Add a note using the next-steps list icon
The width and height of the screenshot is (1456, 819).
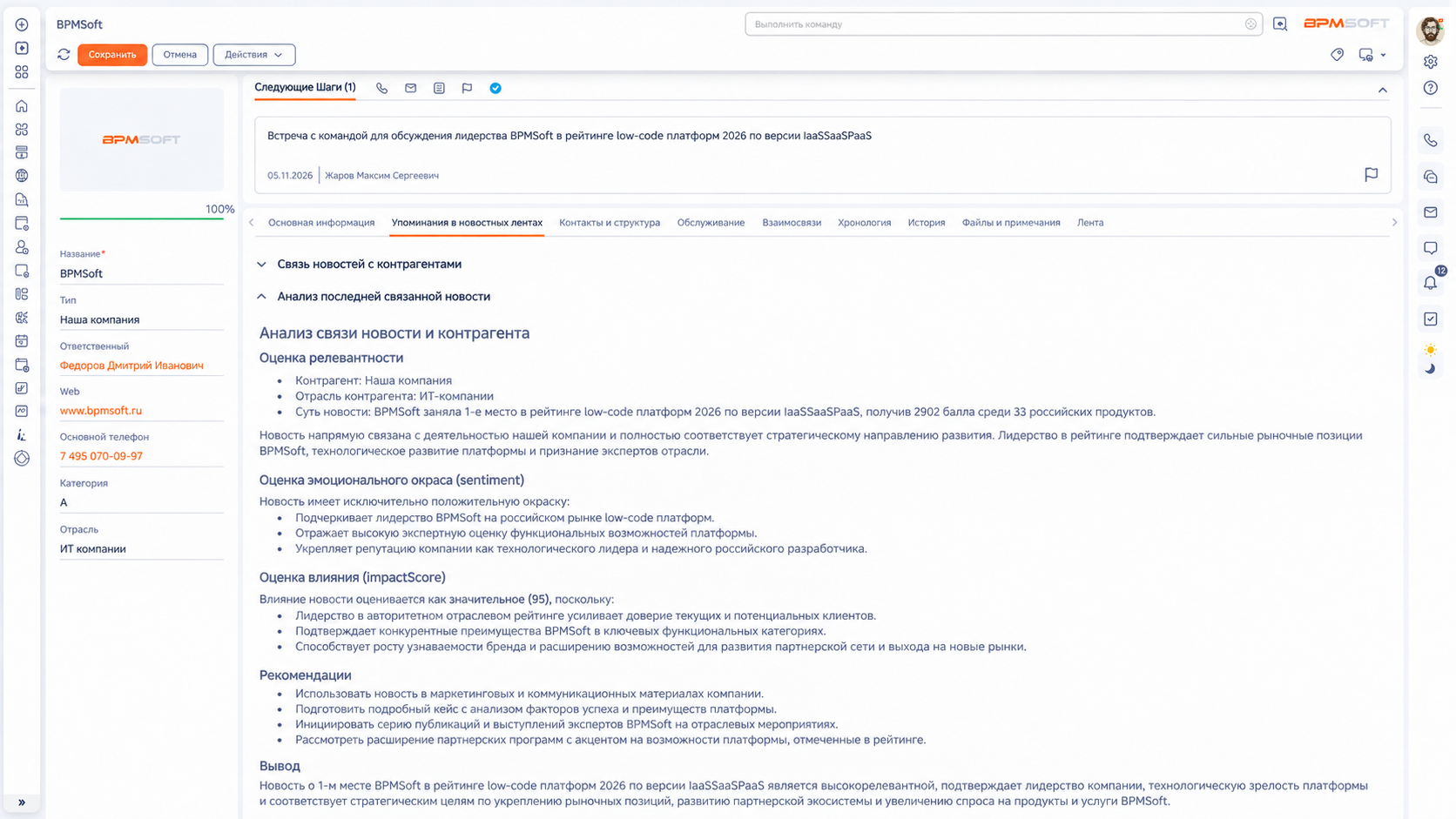439,88
